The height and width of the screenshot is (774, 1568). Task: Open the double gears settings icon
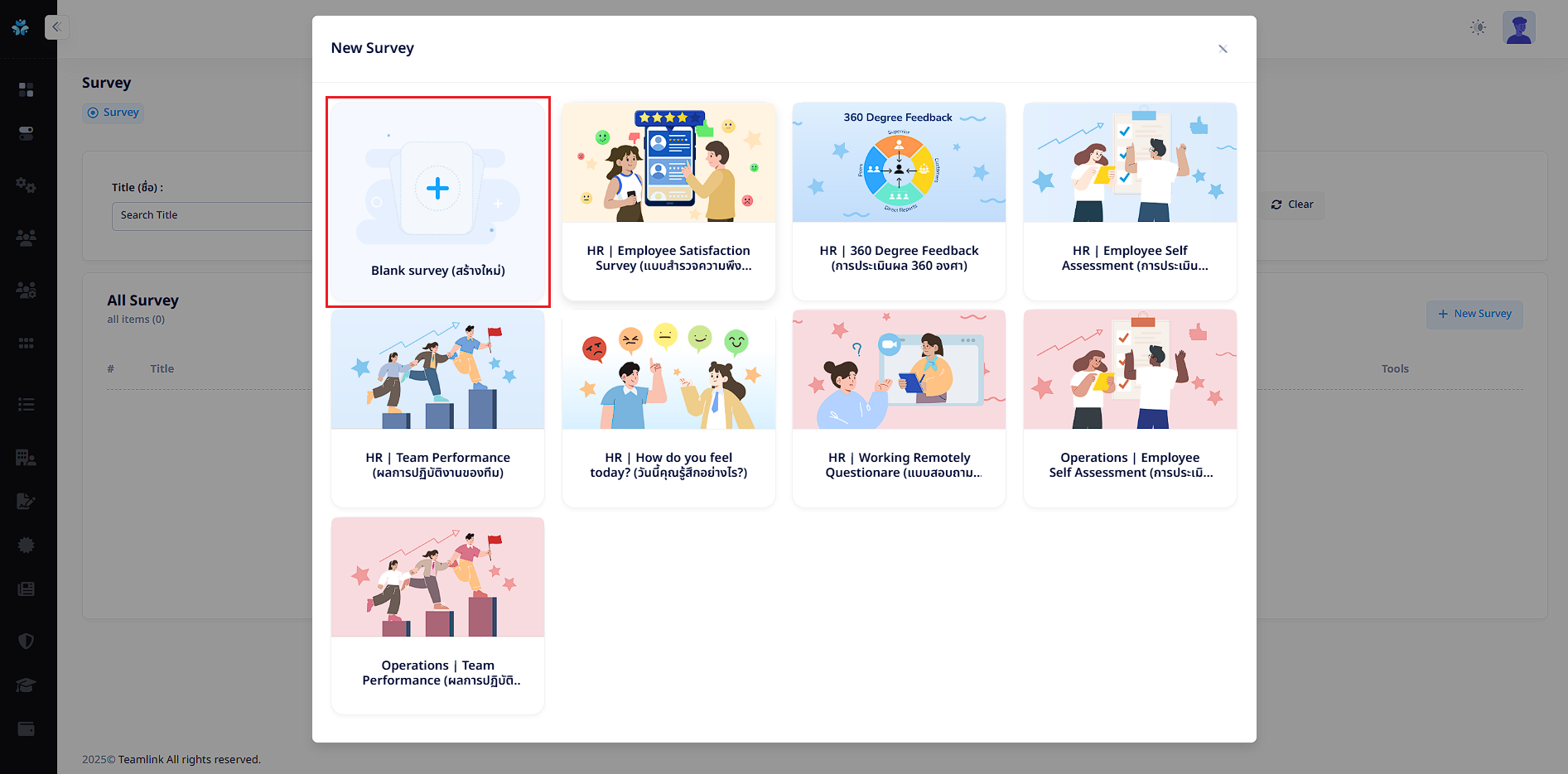(x=27, y=185)
